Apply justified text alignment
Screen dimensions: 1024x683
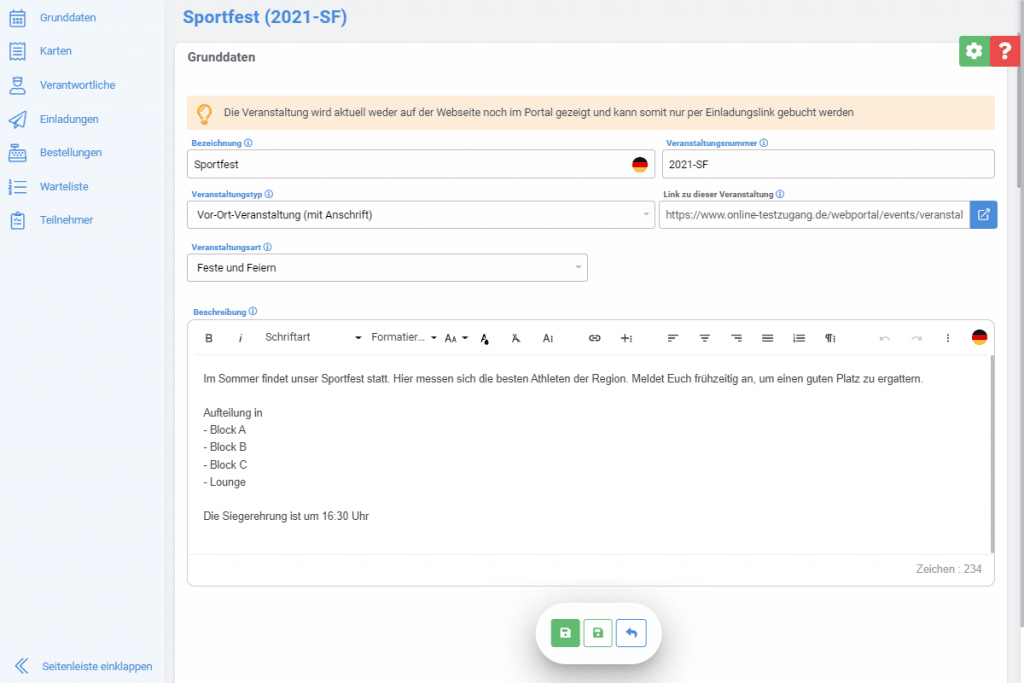coord(767,338)
